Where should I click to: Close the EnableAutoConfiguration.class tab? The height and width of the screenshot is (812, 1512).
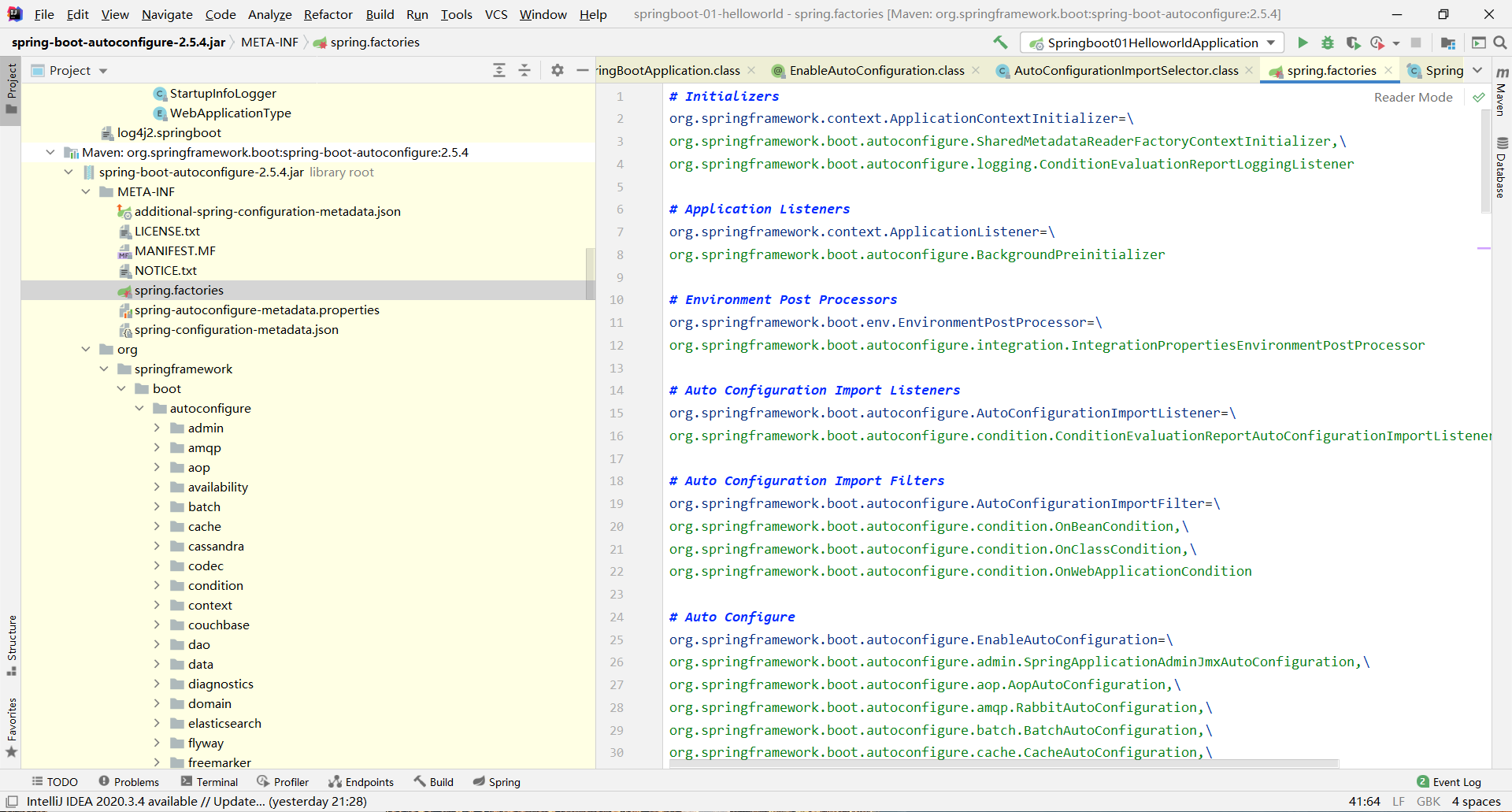976,70
